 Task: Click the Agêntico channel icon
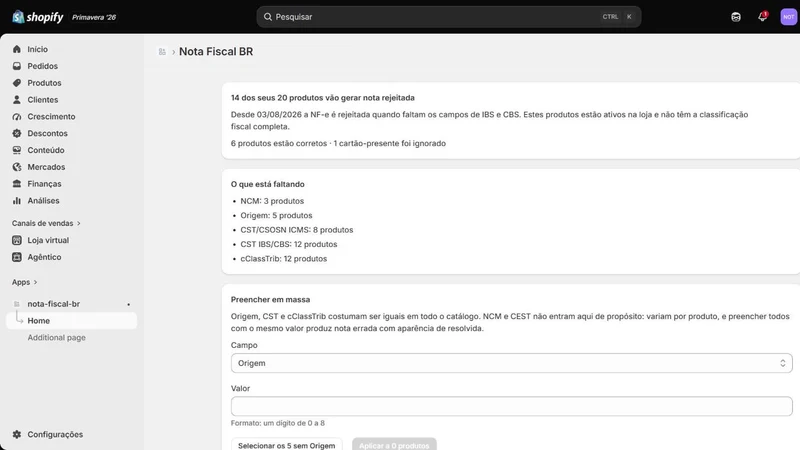point(17,257)
